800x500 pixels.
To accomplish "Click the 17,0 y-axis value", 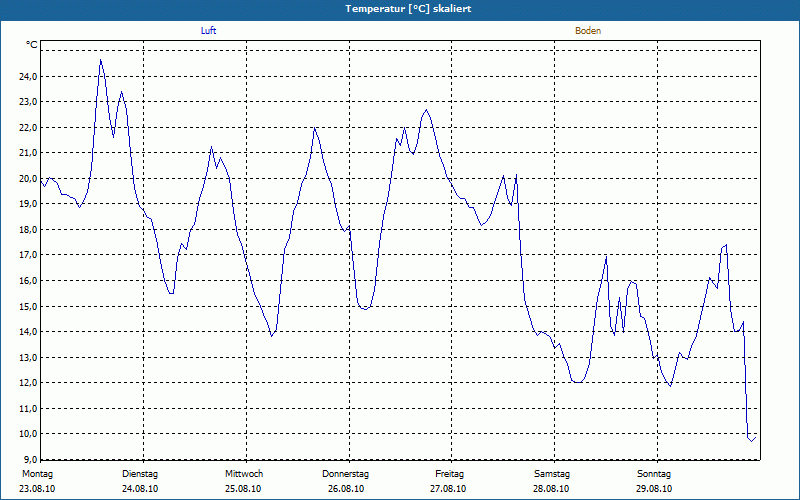I will pyautogui.click(x=28, y=255).
